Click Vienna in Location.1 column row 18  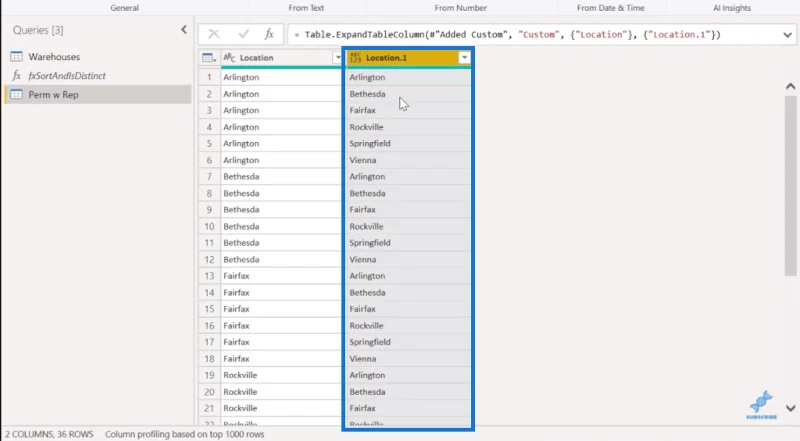click(x=363, y=359)
